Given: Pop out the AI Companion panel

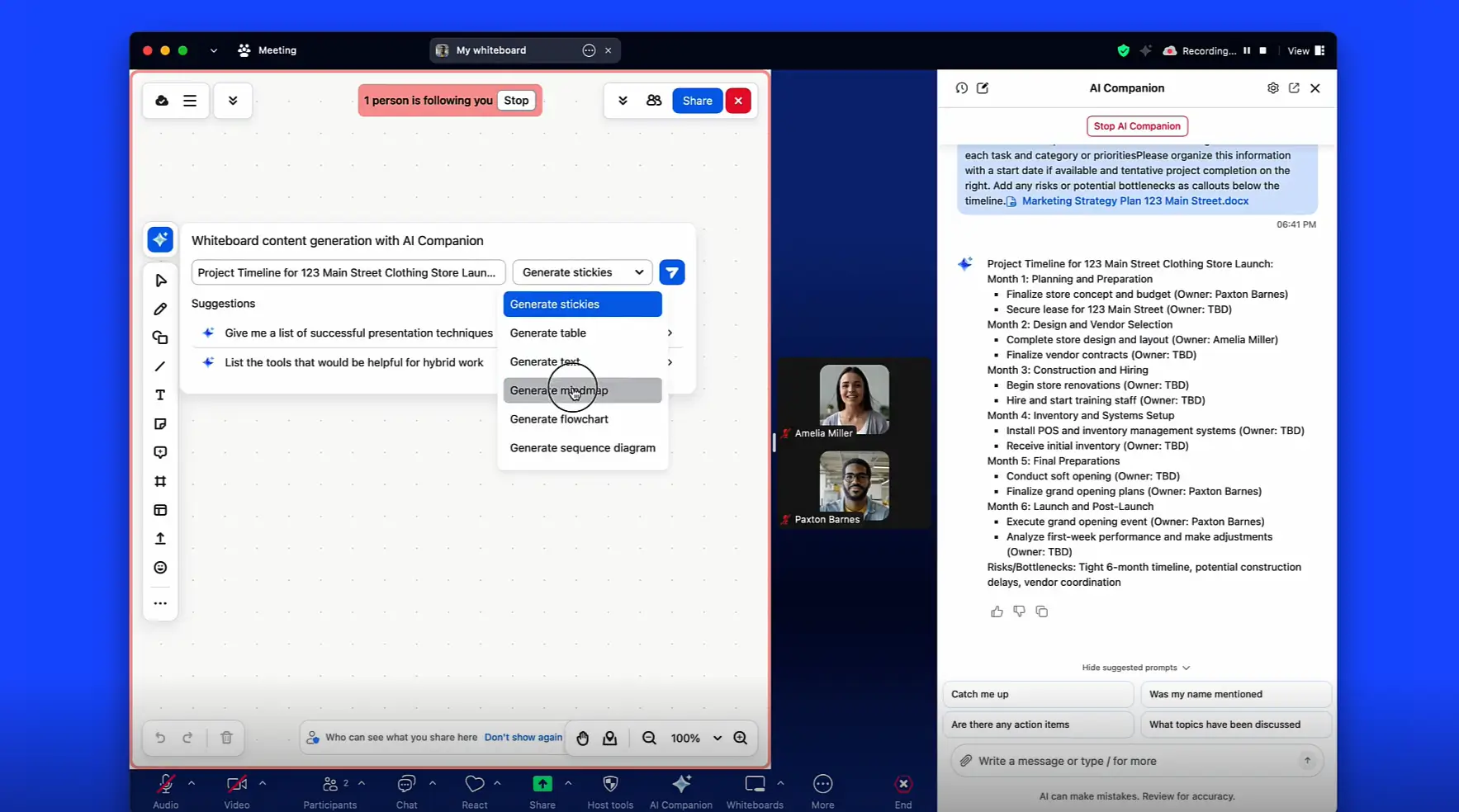Looking at the screenshot, I should (1294, 88).
